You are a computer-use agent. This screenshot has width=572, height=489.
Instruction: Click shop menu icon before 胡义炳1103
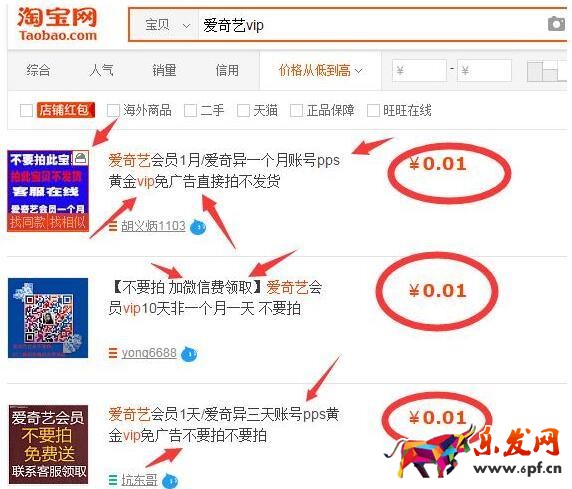coord(113,227)
